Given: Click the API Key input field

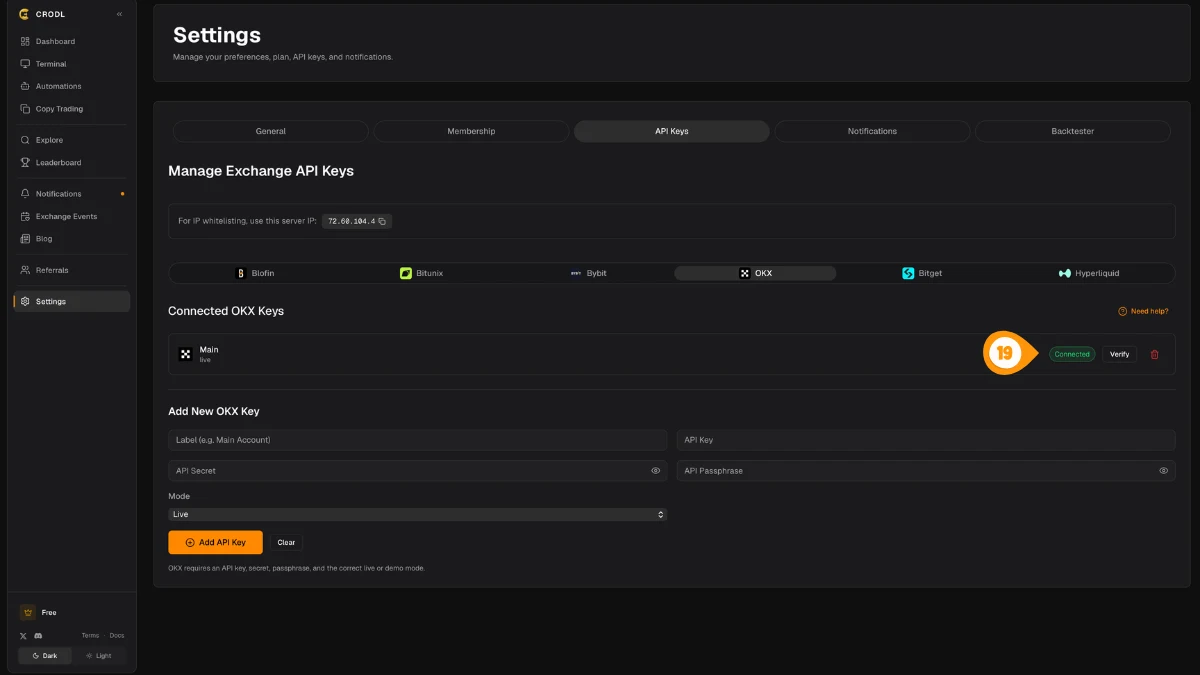Looking at the screenshot, I should (x=926, y=440).
